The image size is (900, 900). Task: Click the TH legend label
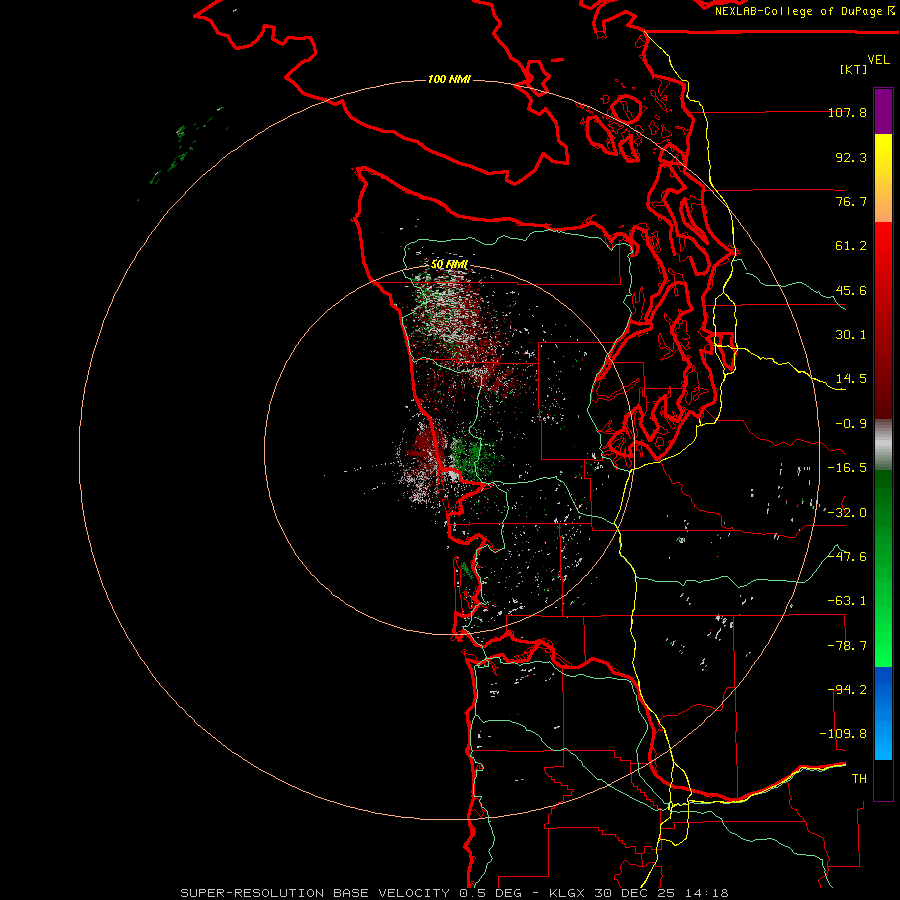(x=859, y=779)
